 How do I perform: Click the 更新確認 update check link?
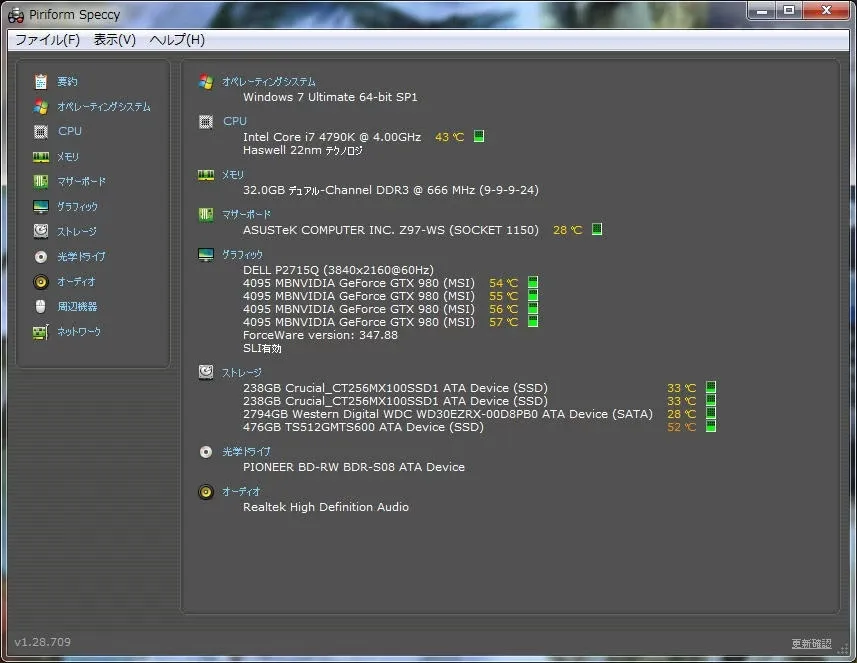tap(811, 643)
